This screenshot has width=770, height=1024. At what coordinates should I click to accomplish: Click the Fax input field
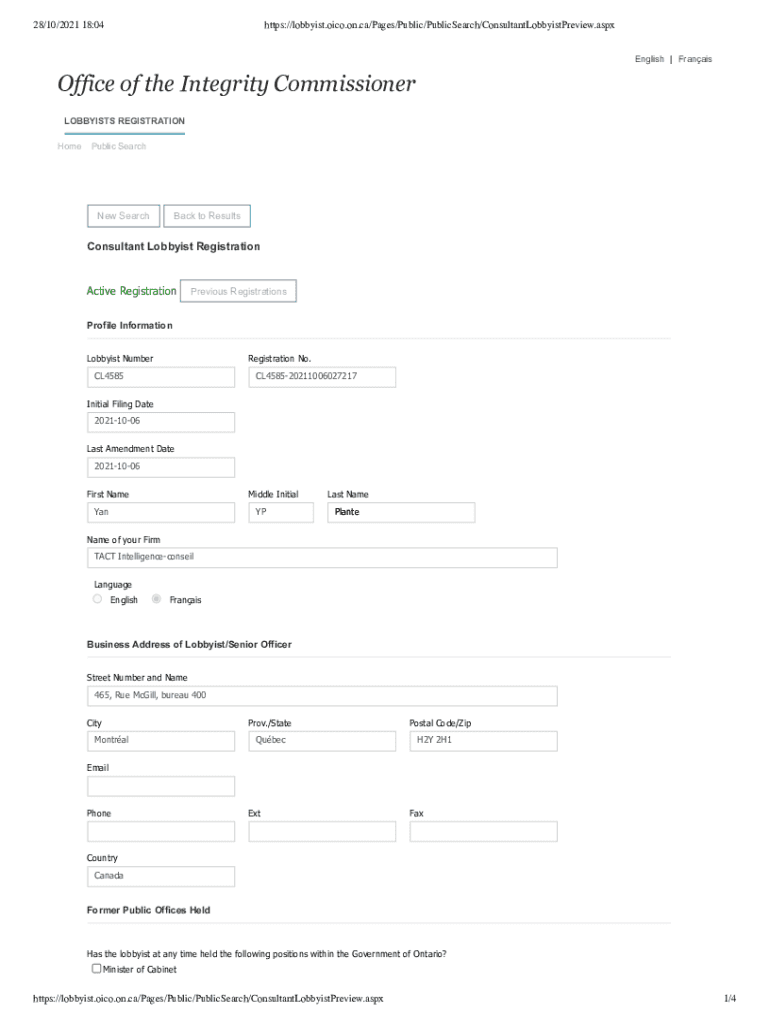tap(483, 831)
